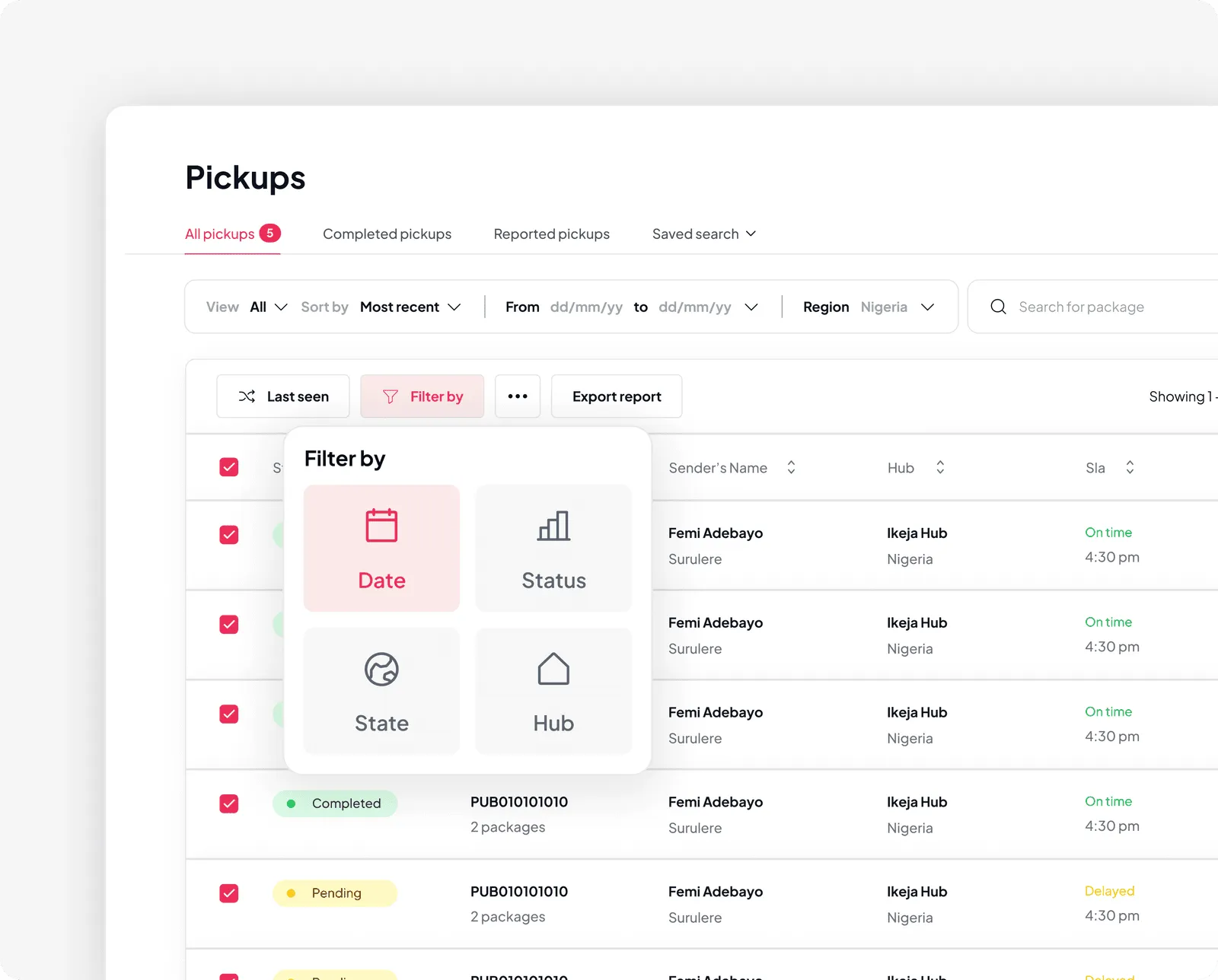Uncheck the Completed row checkbox
The height and width of the screenshot is (980, 1218).
coord(229,803)
